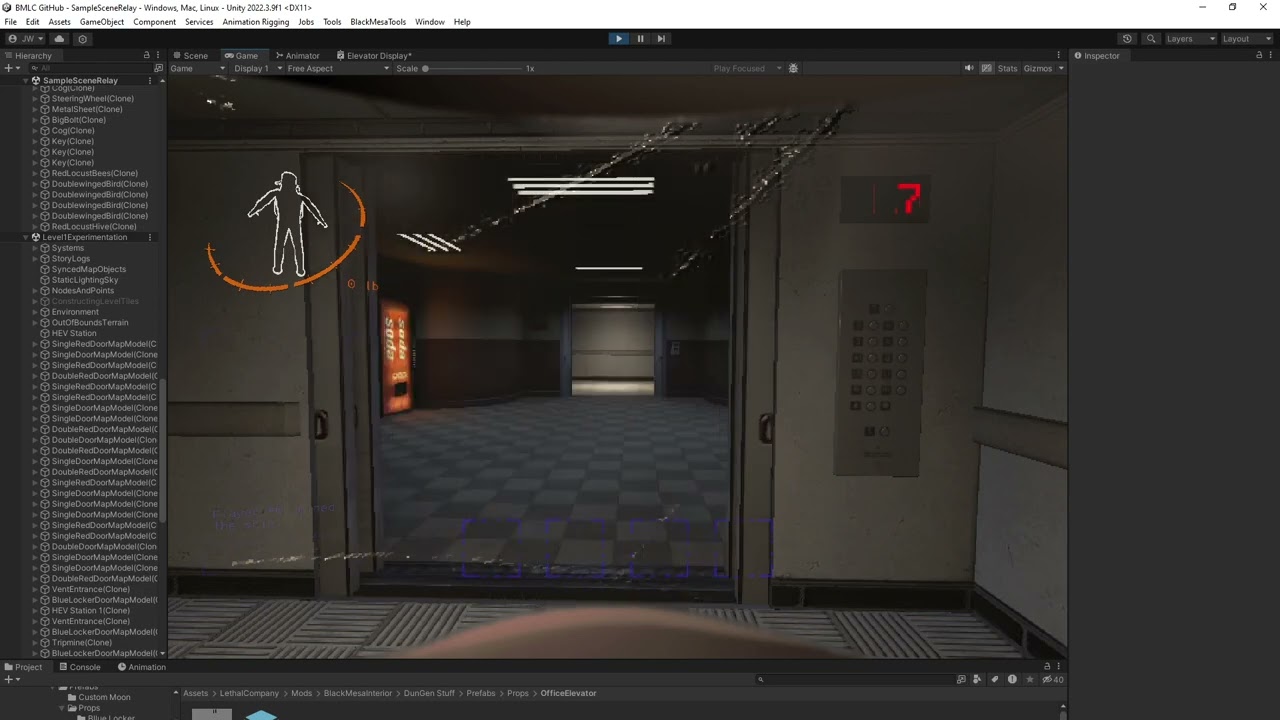Lock the Inspector panel
The width and height of the screenshot is (1280, 720).
(x=1258, y=55)
